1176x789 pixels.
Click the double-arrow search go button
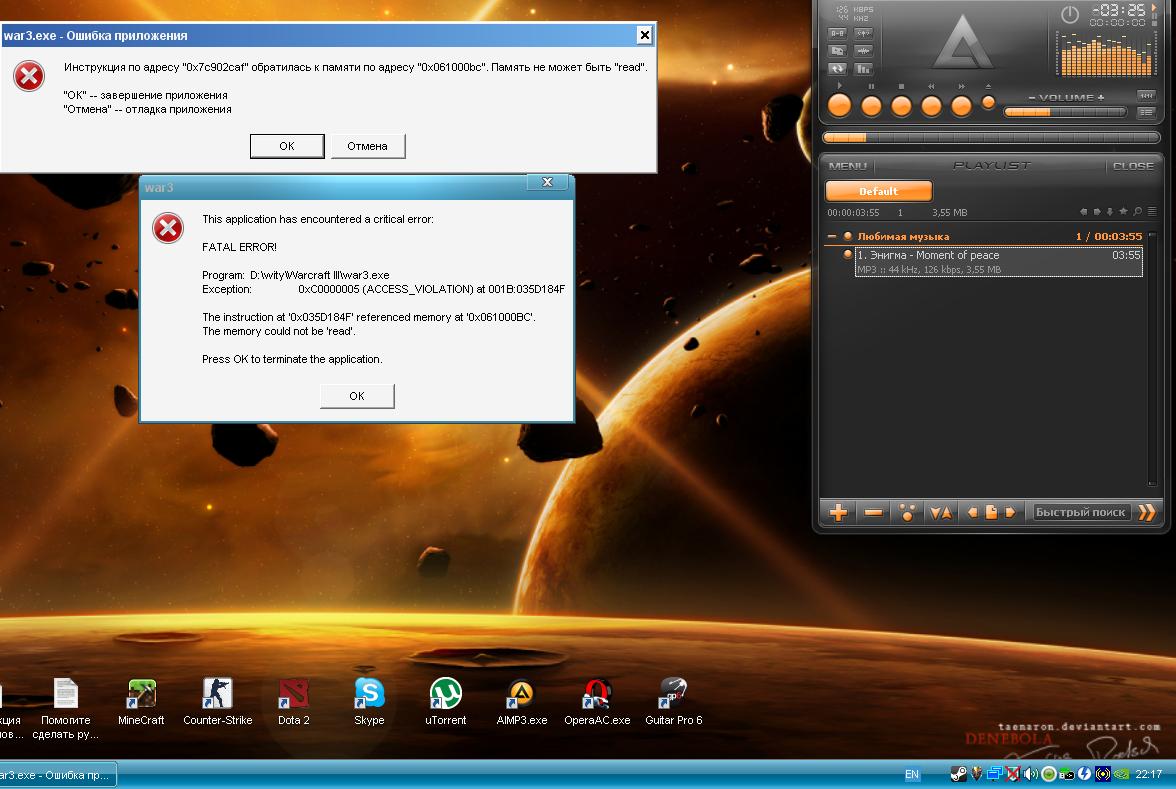(1146, 512)
